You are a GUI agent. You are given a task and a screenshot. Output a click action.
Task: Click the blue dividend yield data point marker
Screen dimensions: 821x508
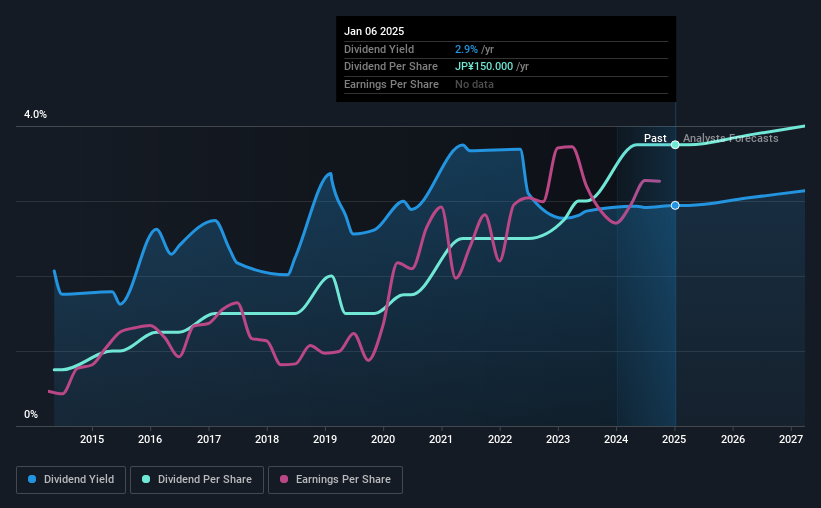tap(675, 205)
